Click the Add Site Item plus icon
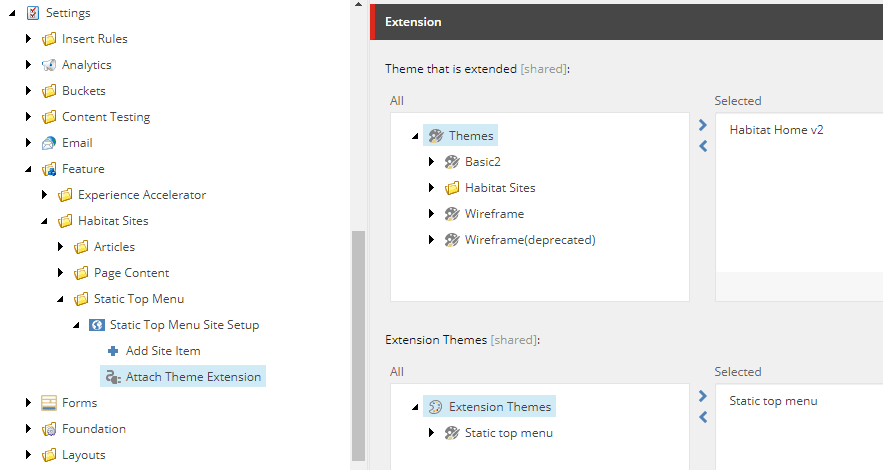Viewport: 883px width, 470px height. 113,351
